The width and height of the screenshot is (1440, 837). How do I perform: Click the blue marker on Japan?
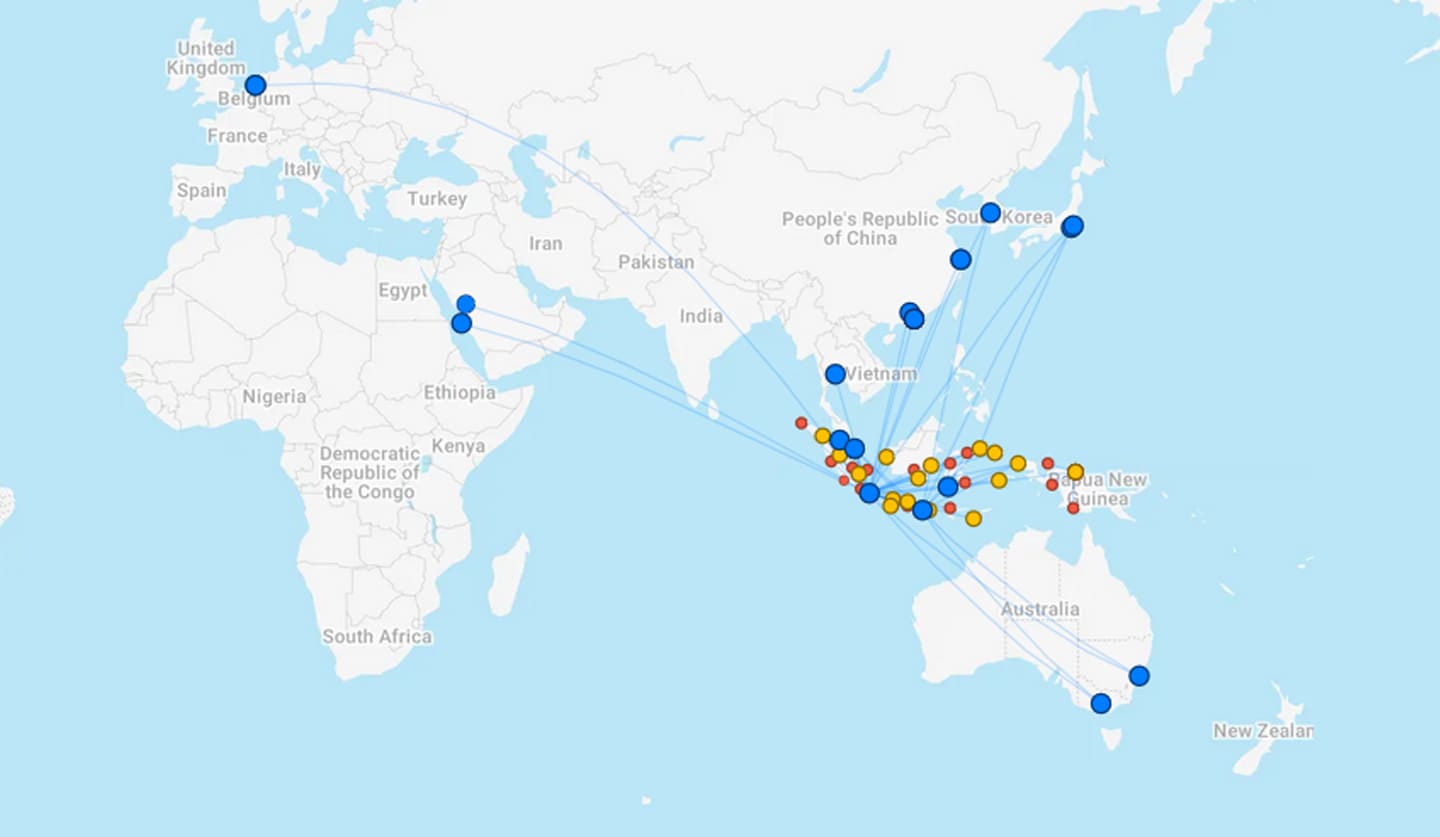(1072, 226)
